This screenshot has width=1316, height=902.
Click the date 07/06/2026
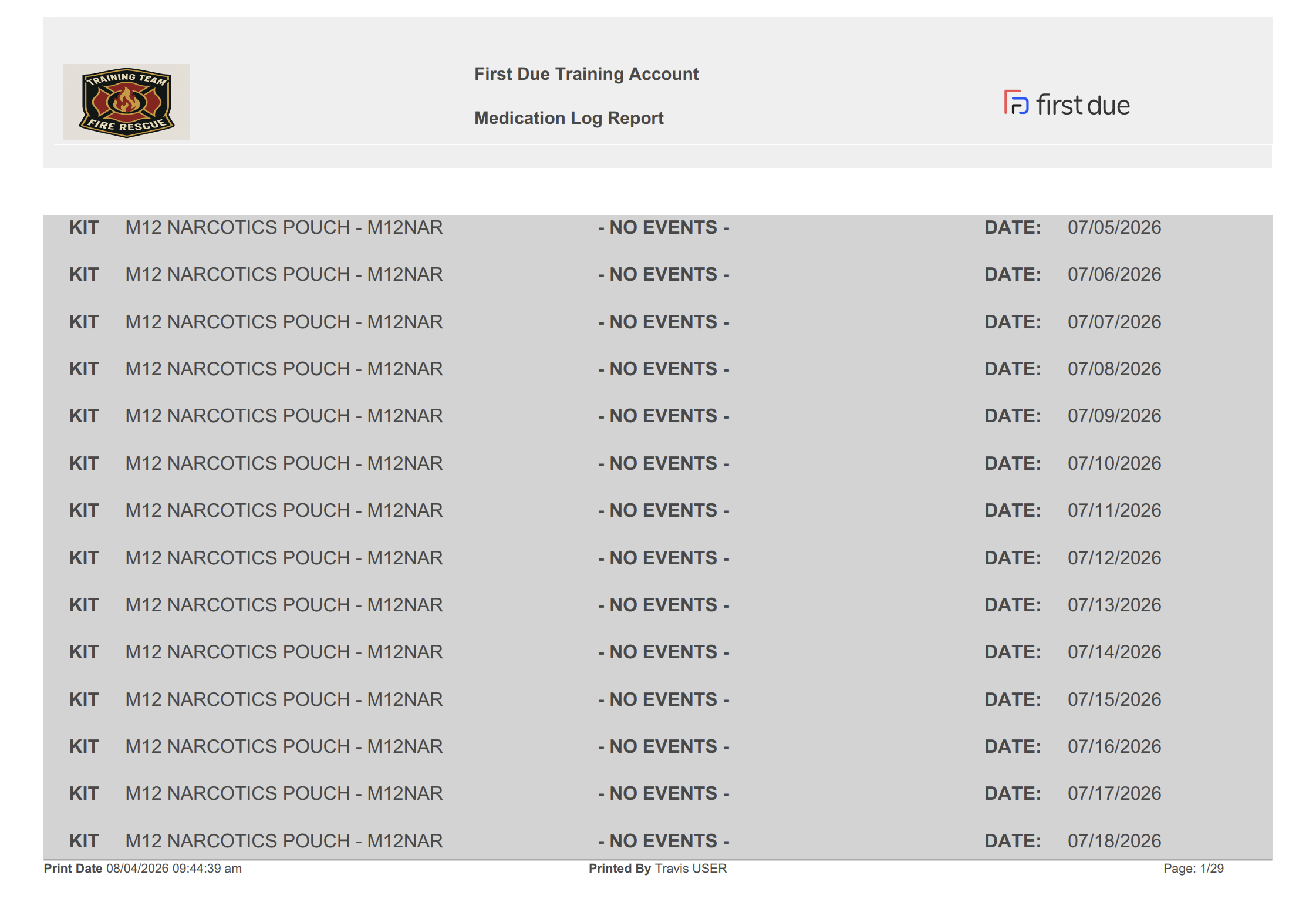[x=1114, y=274]
